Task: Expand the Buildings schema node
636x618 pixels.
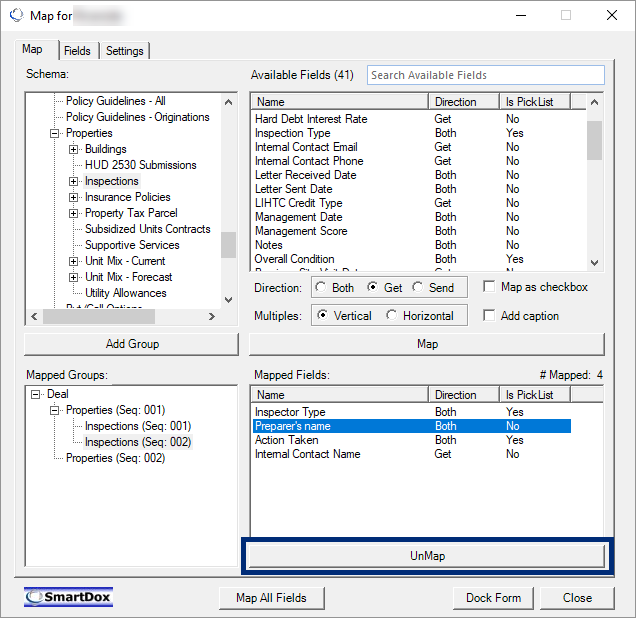Action: 73,149
